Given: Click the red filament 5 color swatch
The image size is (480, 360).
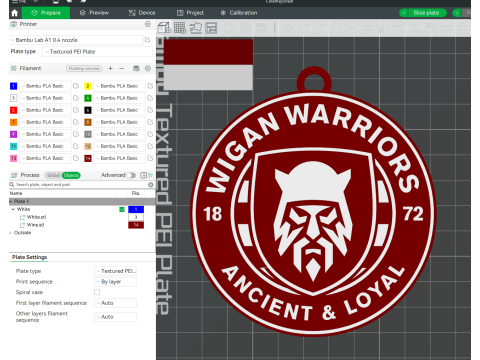Looking at the screenshot, I should (13, 110).
